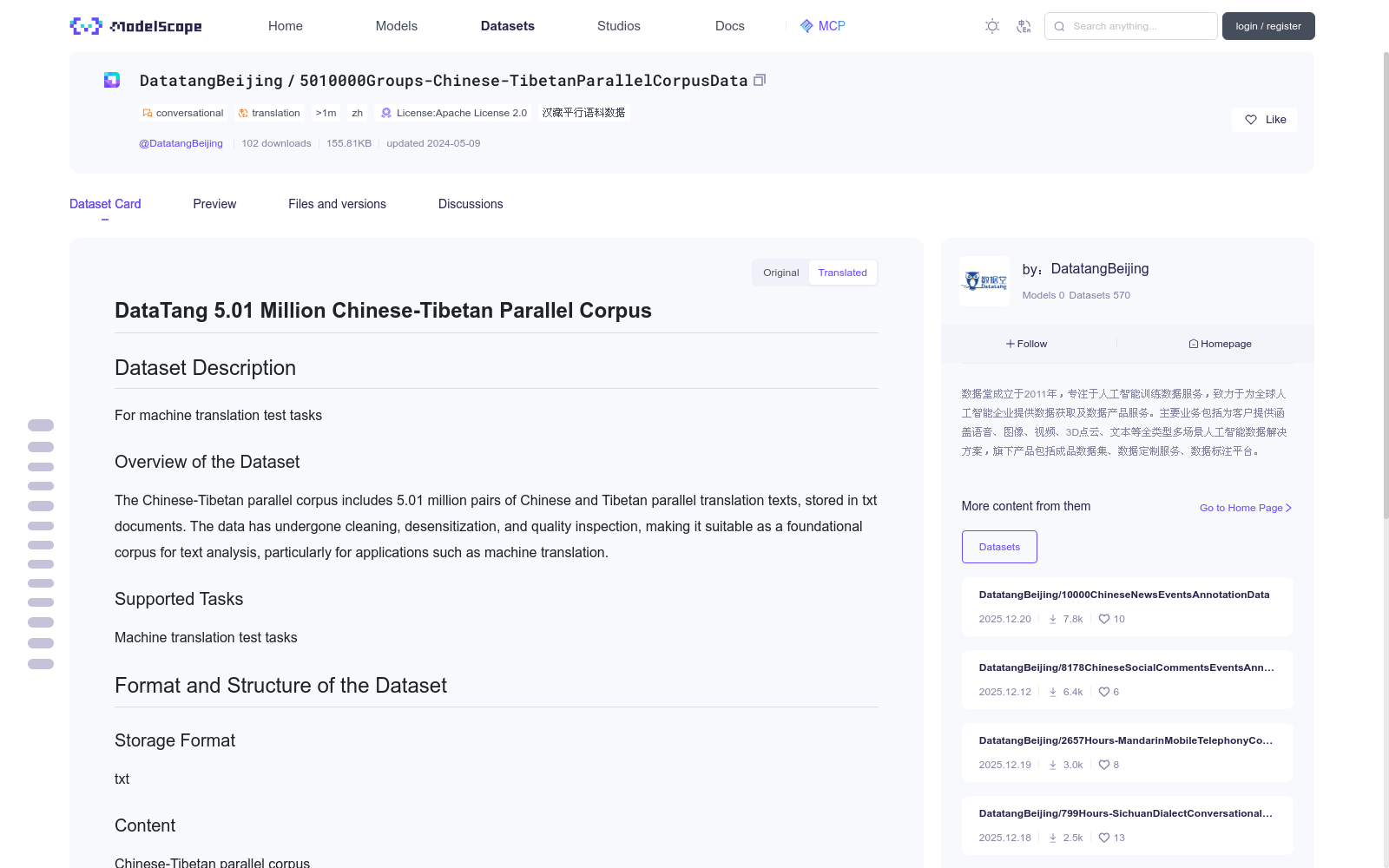Click the '102 downloads' text
1389x868 pixels.
pyautogui.click(x=276, y=143)
